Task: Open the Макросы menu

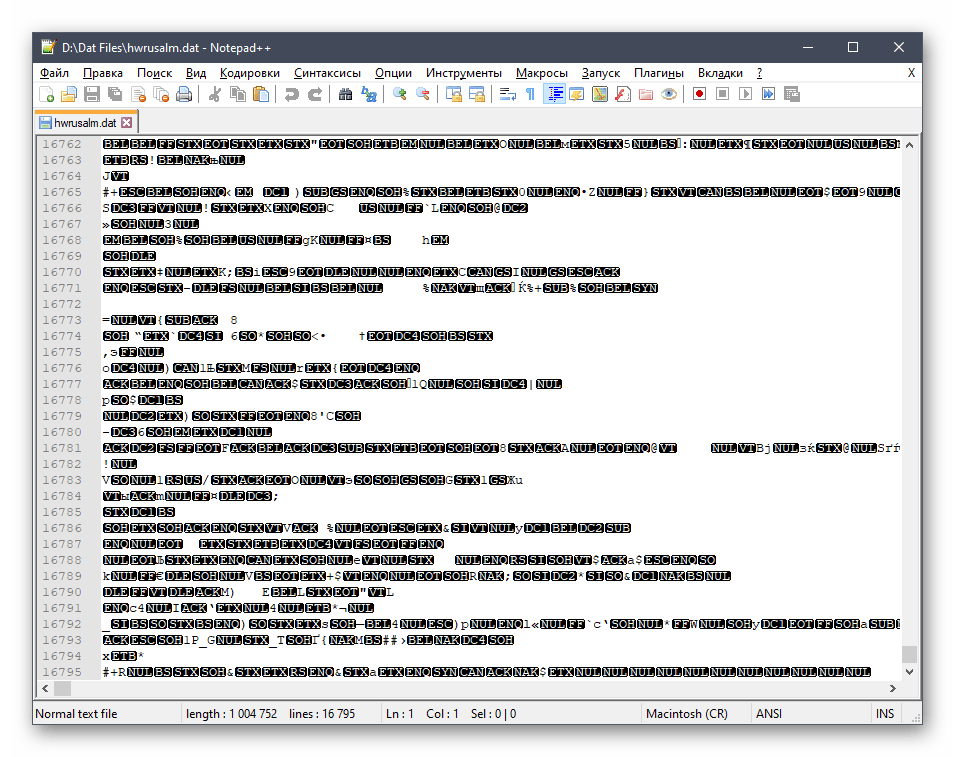Action: click(x=541, y=73)
